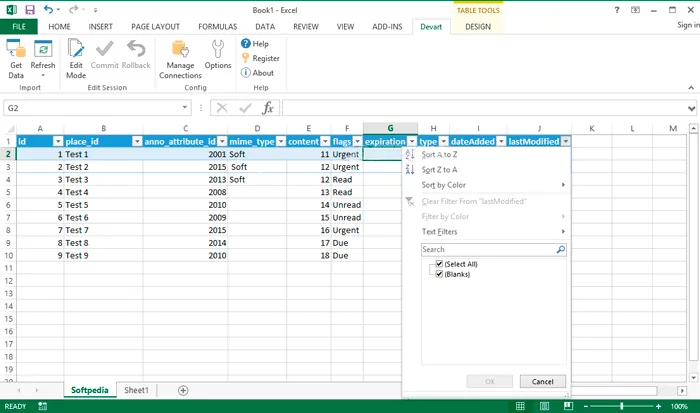The height and width of the screenshot is (413, 700).
Task: Click the Excel help question mark
Action: pos(617,10)
